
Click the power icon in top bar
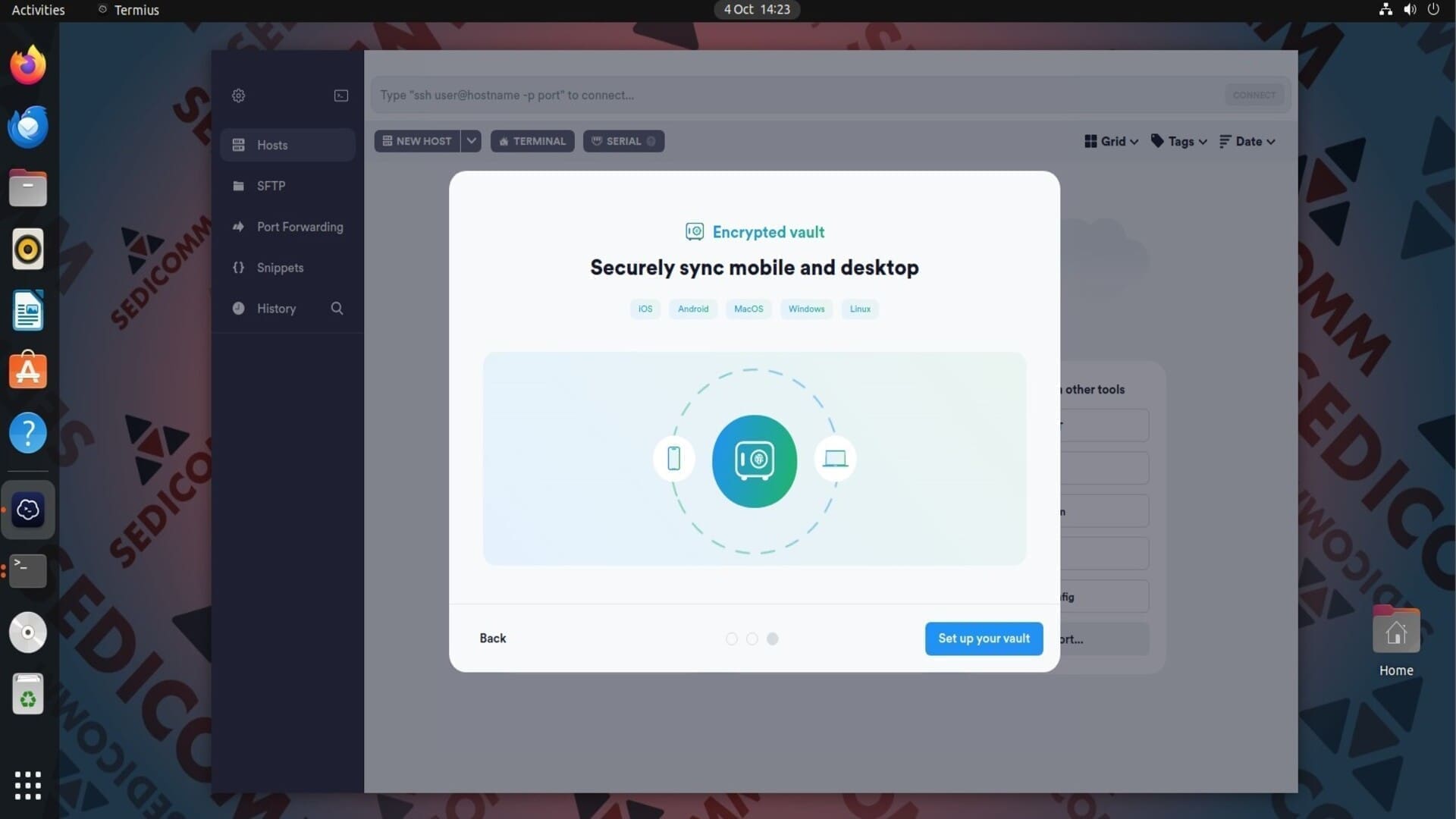1433,10
